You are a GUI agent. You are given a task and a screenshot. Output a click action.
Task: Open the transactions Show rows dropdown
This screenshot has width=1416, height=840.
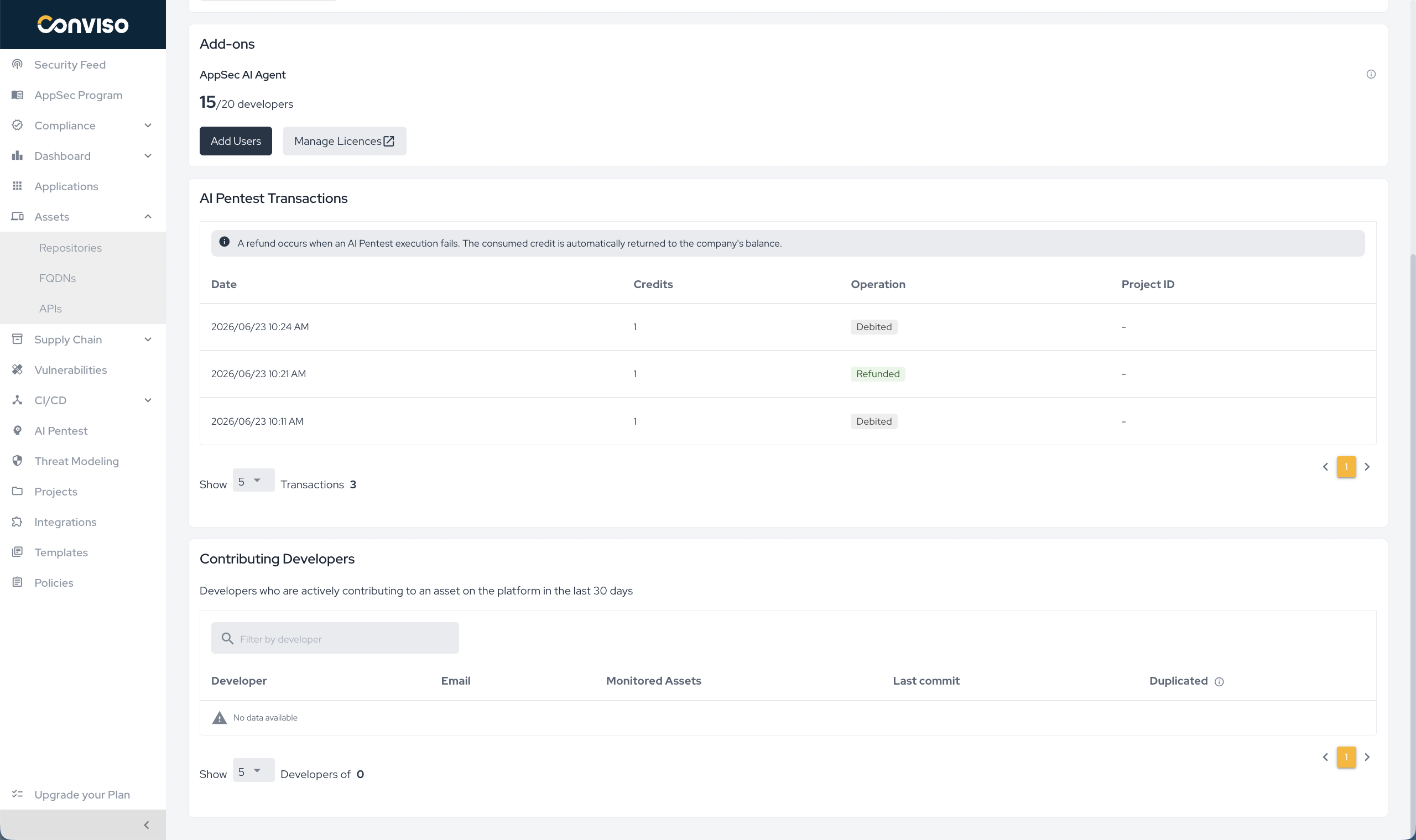[254, 481]
